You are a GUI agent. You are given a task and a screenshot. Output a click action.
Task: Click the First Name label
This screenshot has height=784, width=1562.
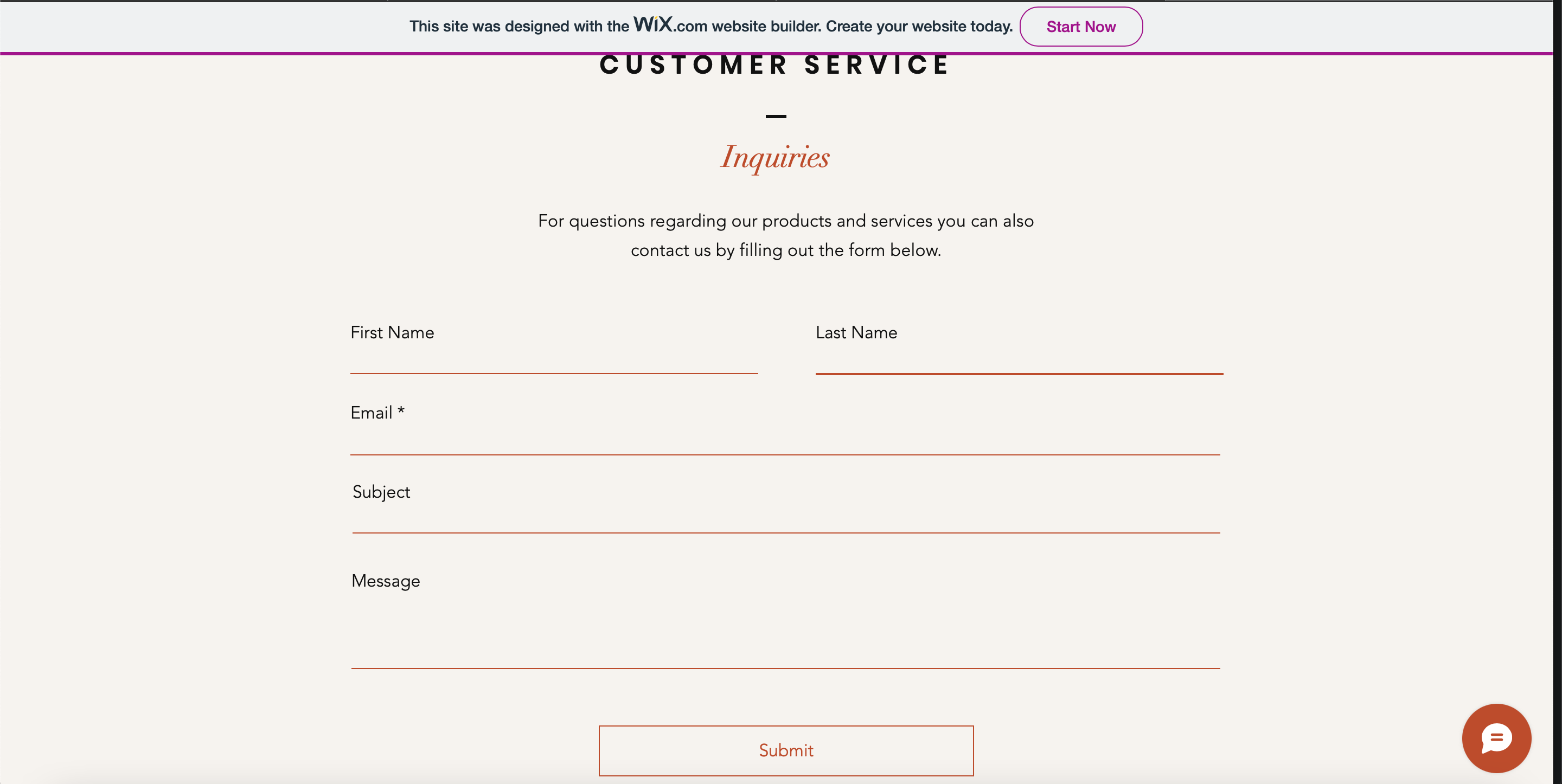(x=392, y=332)
